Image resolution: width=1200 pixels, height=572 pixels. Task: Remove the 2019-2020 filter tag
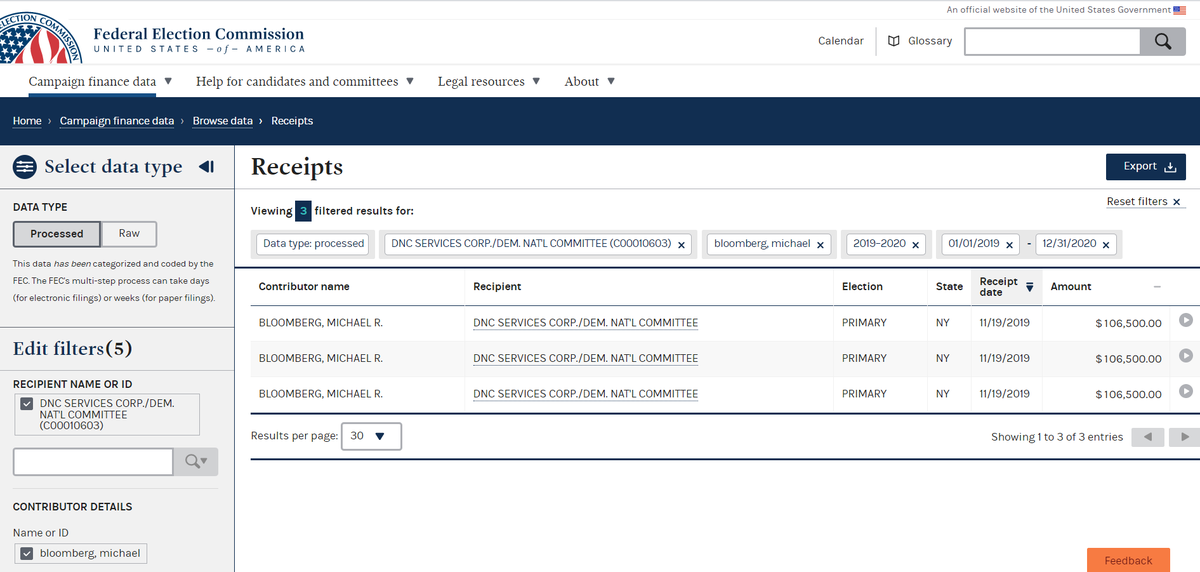916,245
